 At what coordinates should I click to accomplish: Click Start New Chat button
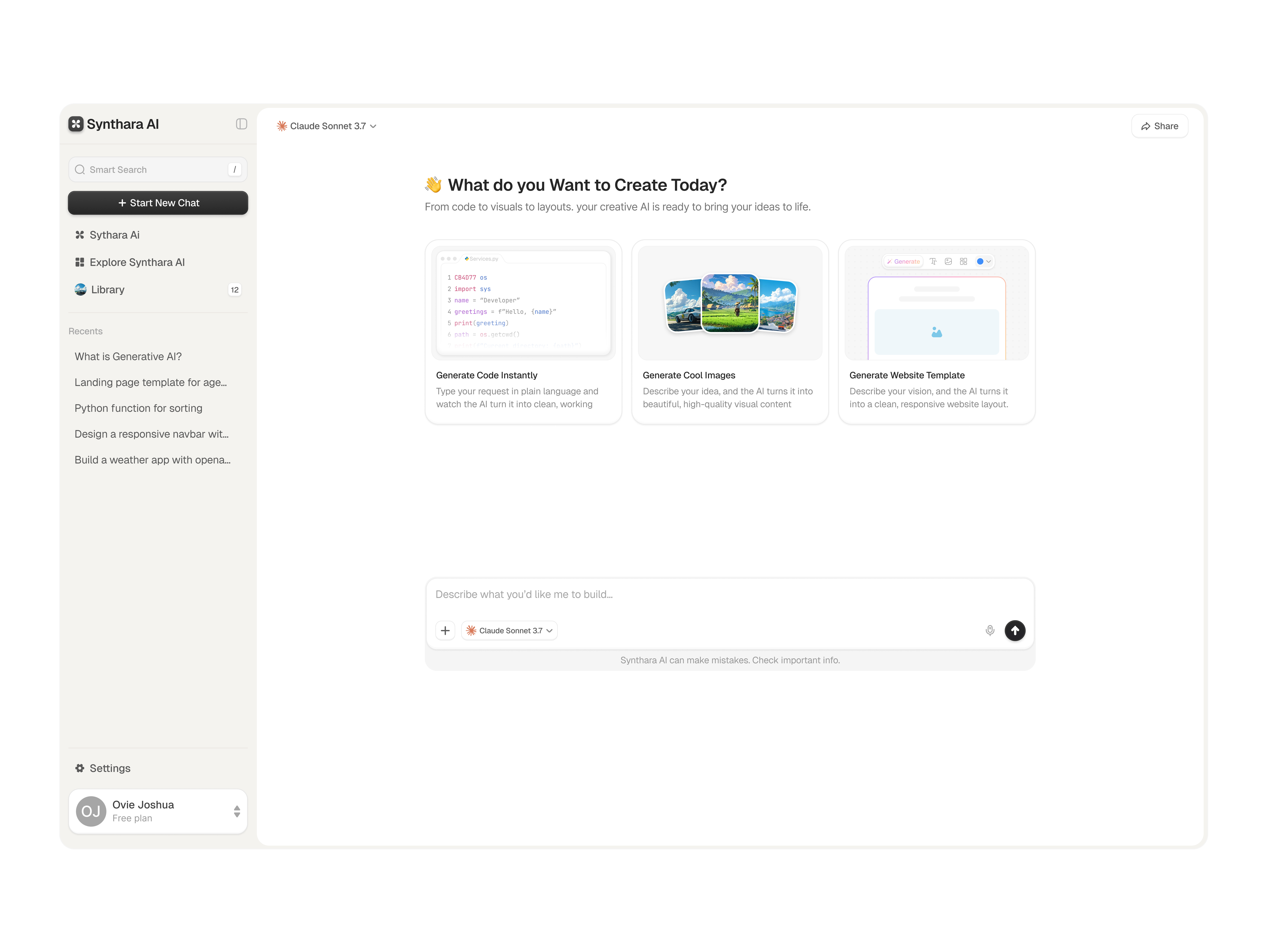tap(158, 203)
